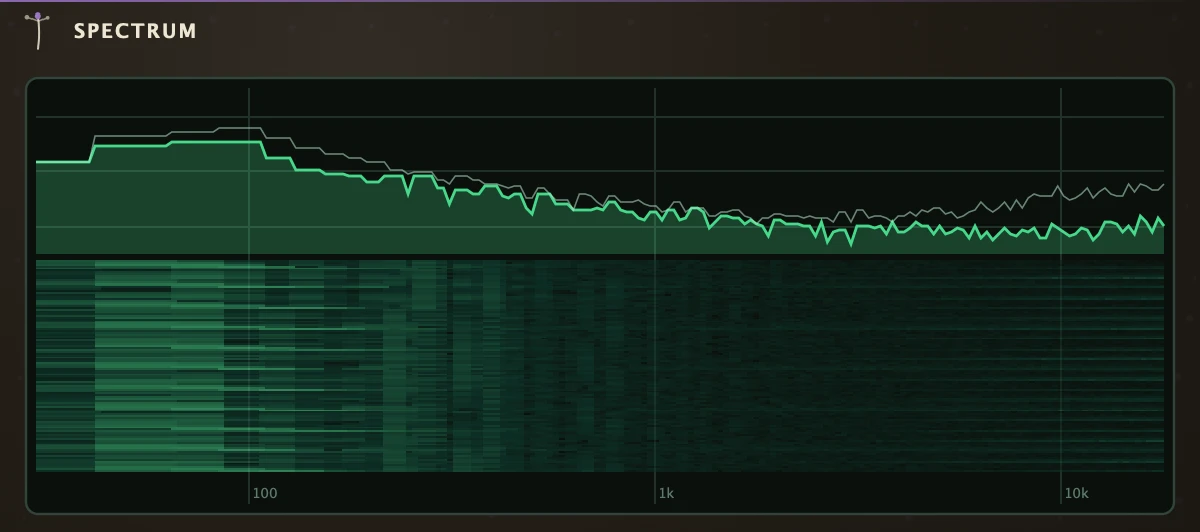Select the 10k frequency axis label
The width and height of the screenshot is (1200, 532).
(x=1076, y=493)
